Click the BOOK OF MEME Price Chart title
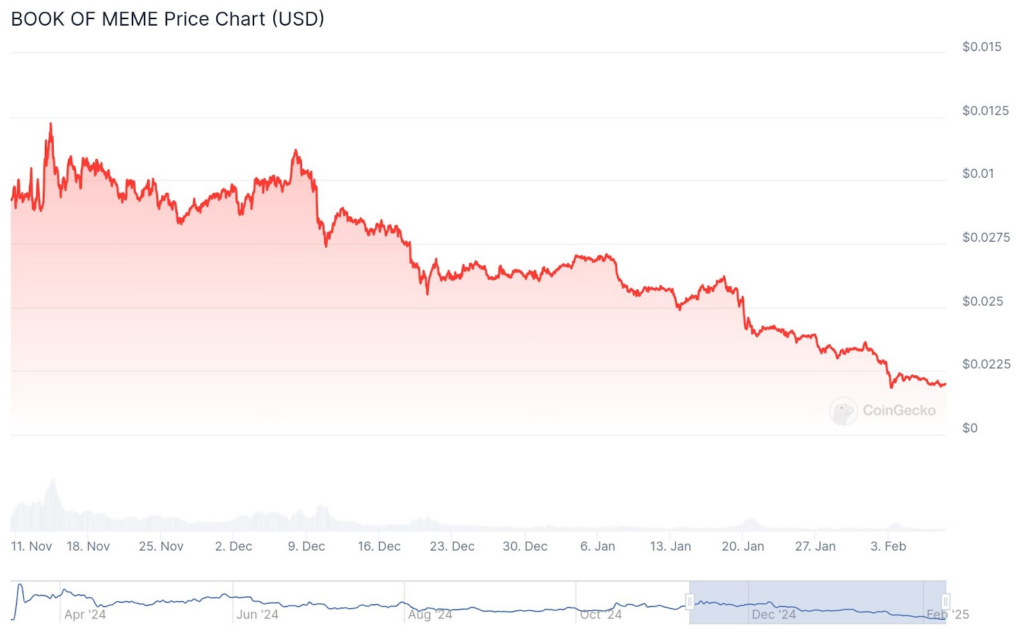The image size is (1024, 639). point(168,18)
